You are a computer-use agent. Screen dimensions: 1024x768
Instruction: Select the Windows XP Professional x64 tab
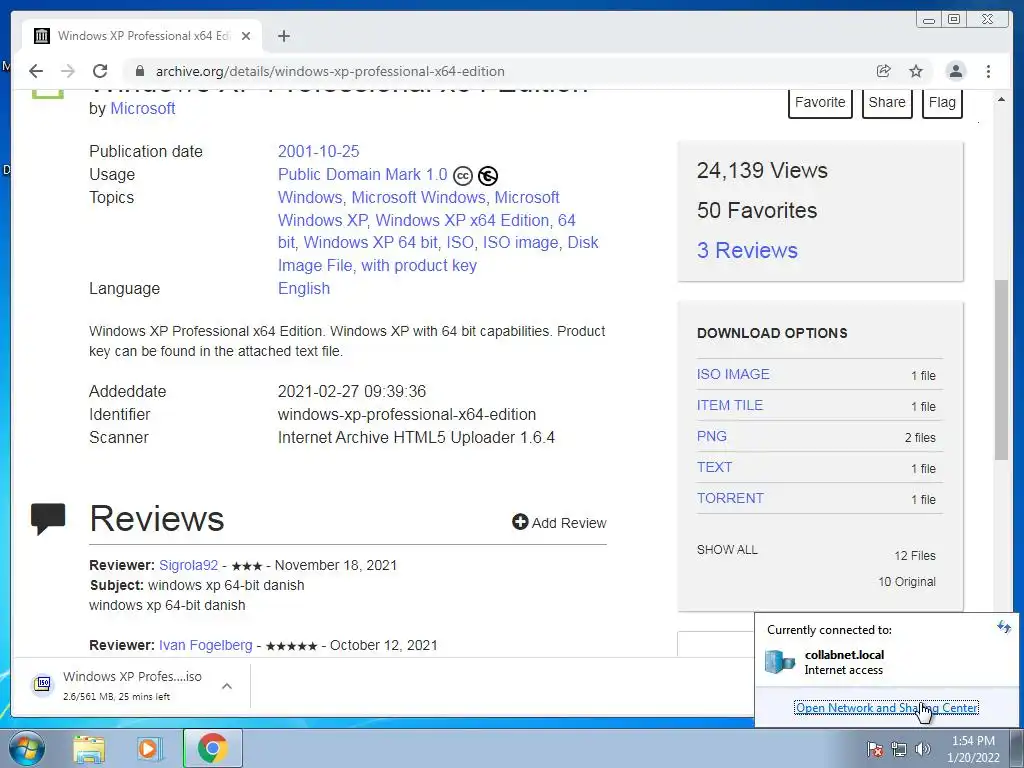click(x=142, y=36)
